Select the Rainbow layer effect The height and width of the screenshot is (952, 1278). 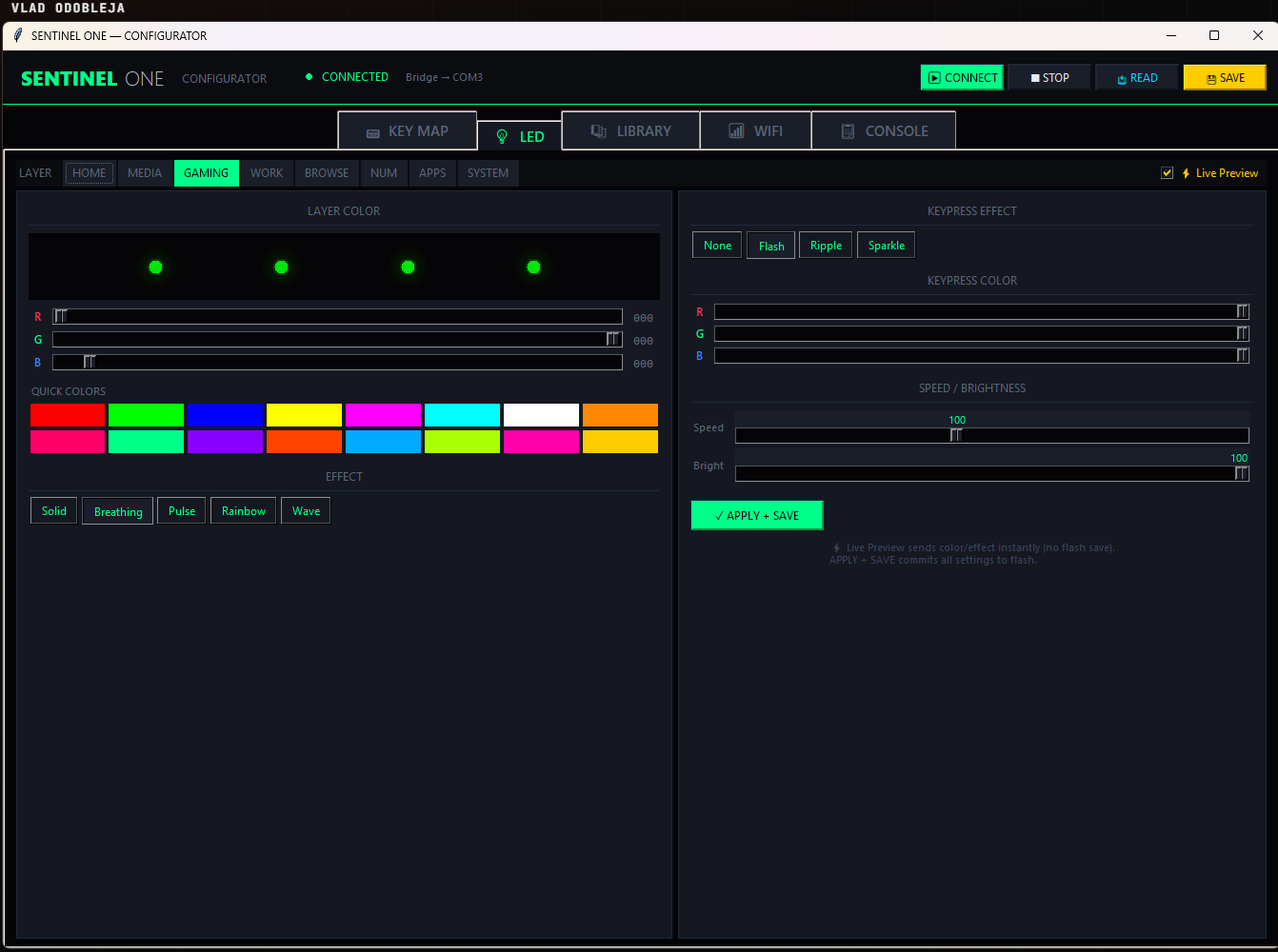click(244, 511)
